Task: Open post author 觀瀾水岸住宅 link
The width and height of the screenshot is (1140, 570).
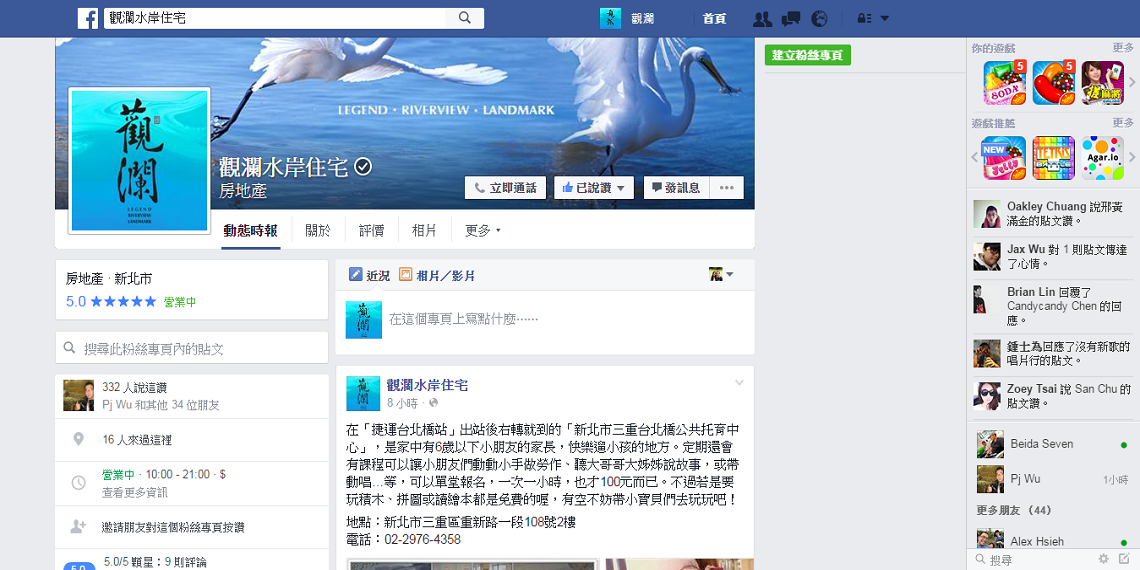Action: 427,385
